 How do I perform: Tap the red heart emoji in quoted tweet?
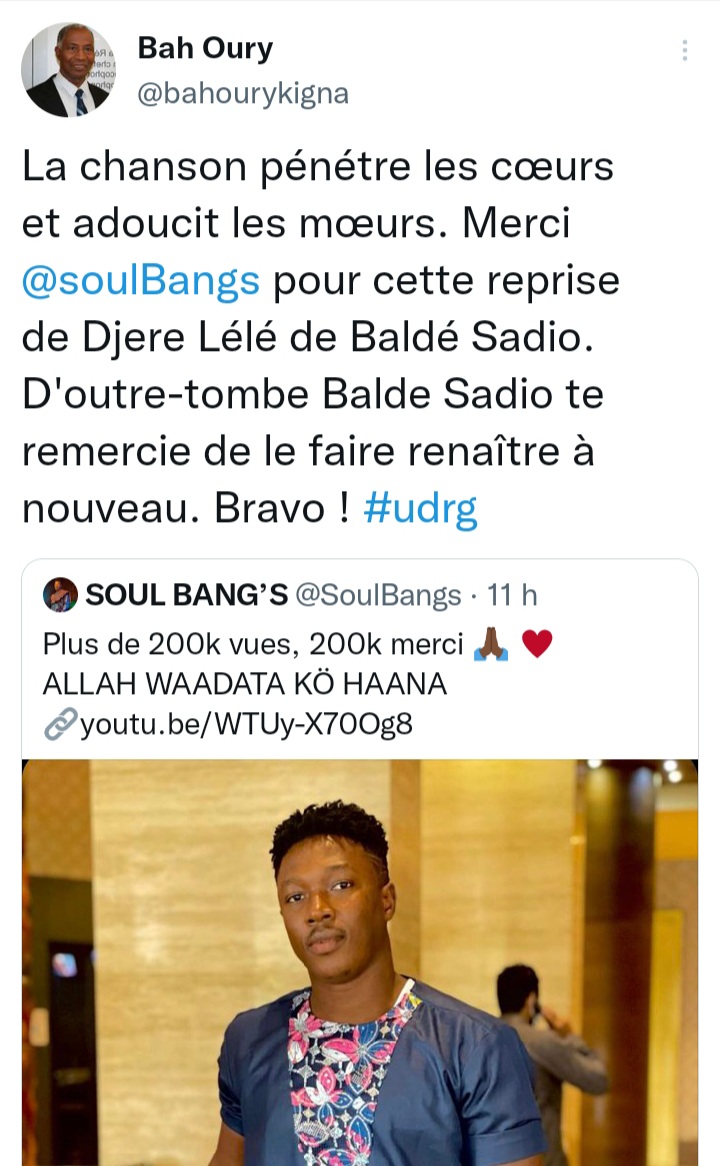537,643
